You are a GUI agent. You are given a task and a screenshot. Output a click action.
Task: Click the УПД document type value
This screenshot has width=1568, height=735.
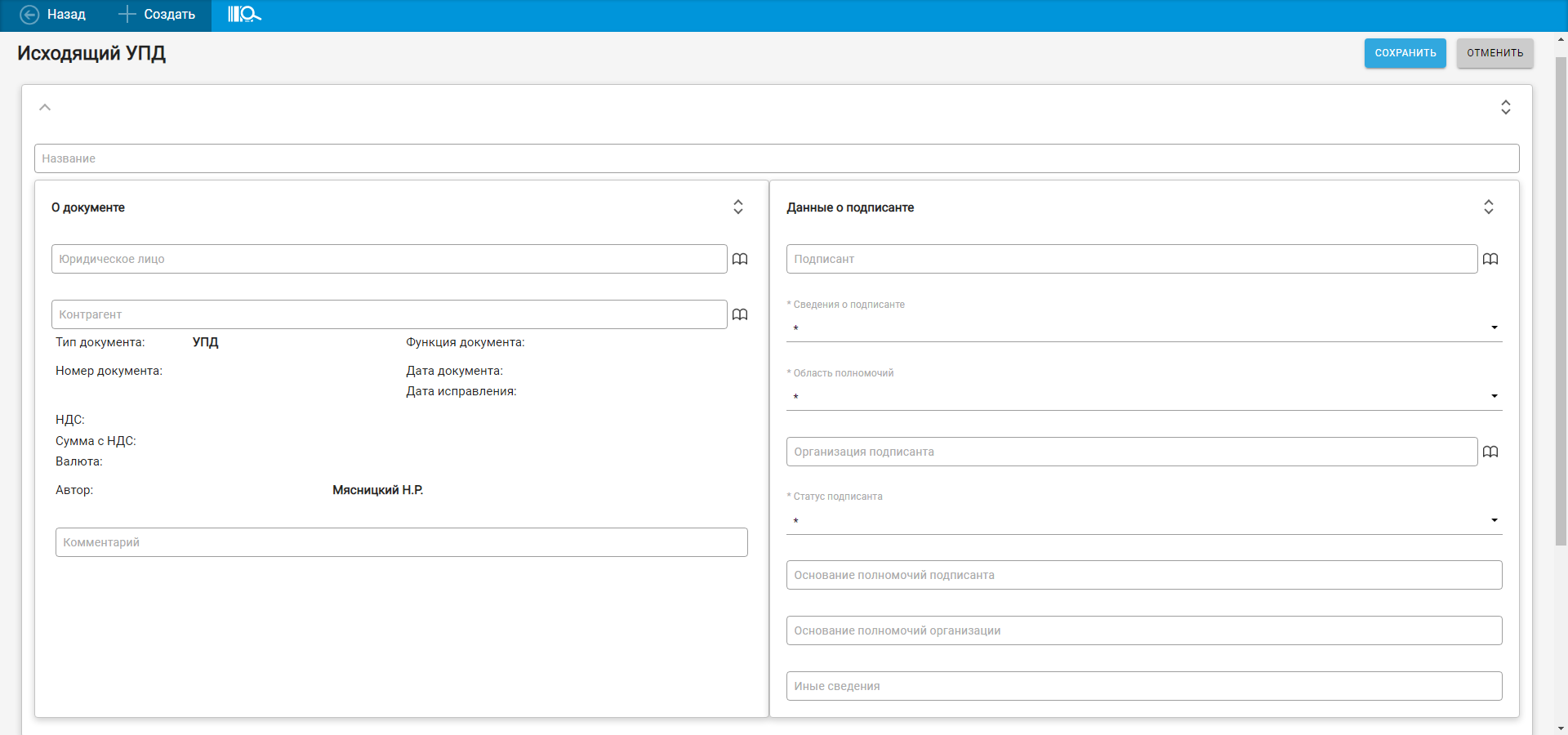[x=206, y=342]
